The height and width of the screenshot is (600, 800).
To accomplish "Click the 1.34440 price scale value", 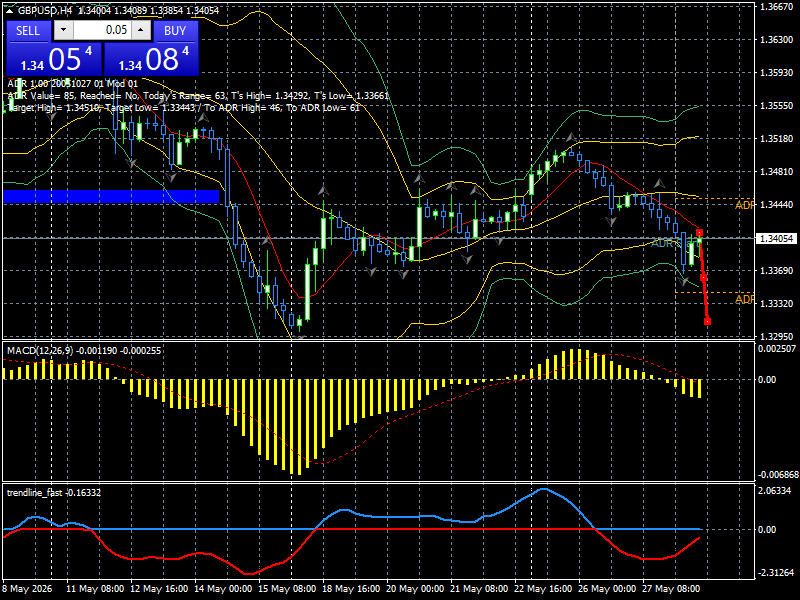I will (x=777, y=205).
